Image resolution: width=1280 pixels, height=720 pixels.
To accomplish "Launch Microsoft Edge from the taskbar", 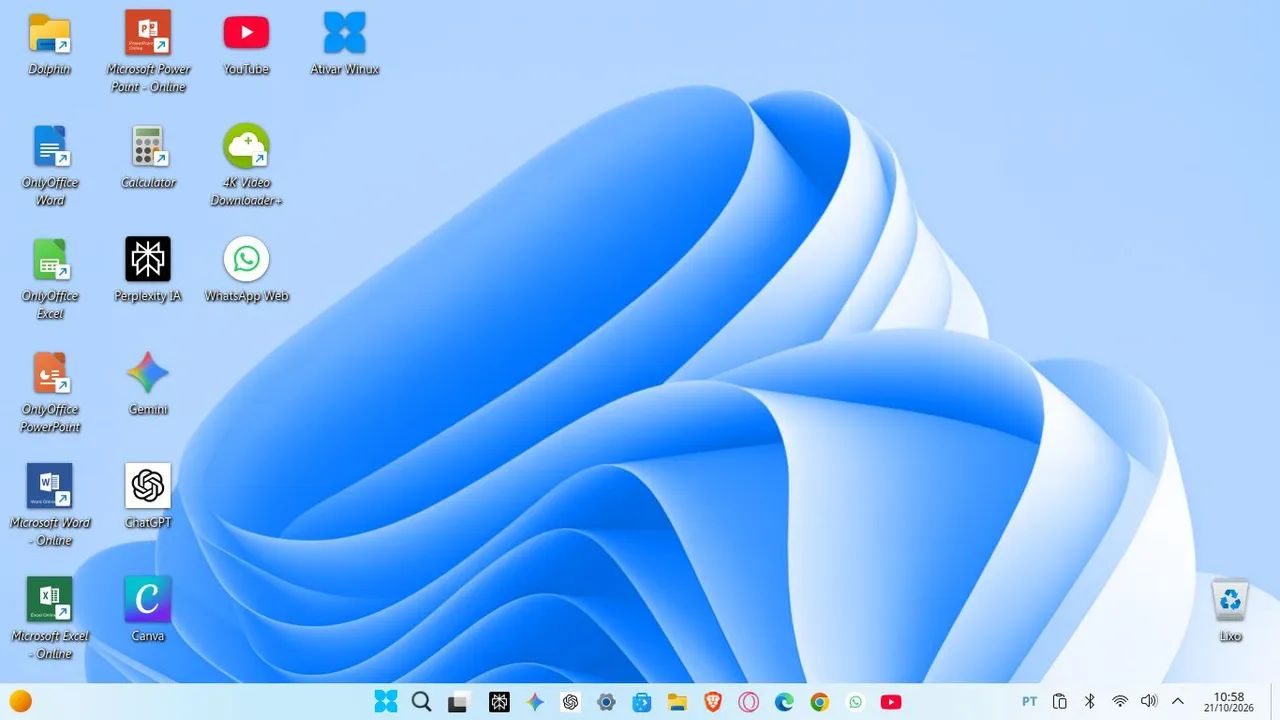I will [784, 702].
